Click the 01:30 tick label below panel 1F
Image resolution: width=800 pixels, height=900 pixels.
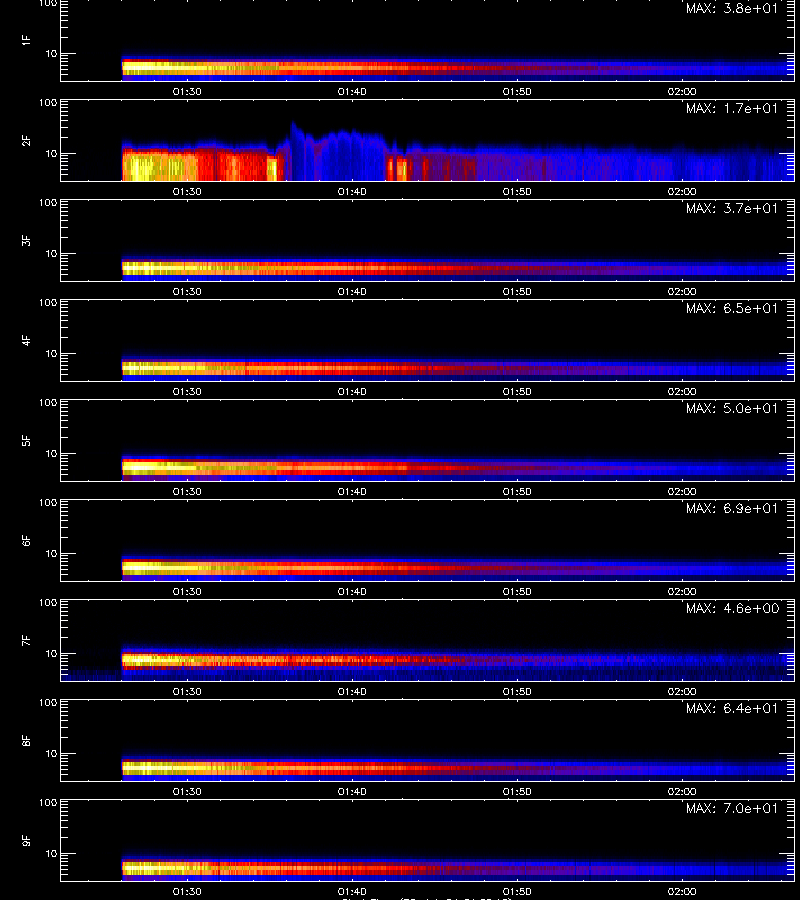click(x=187, y=92)
